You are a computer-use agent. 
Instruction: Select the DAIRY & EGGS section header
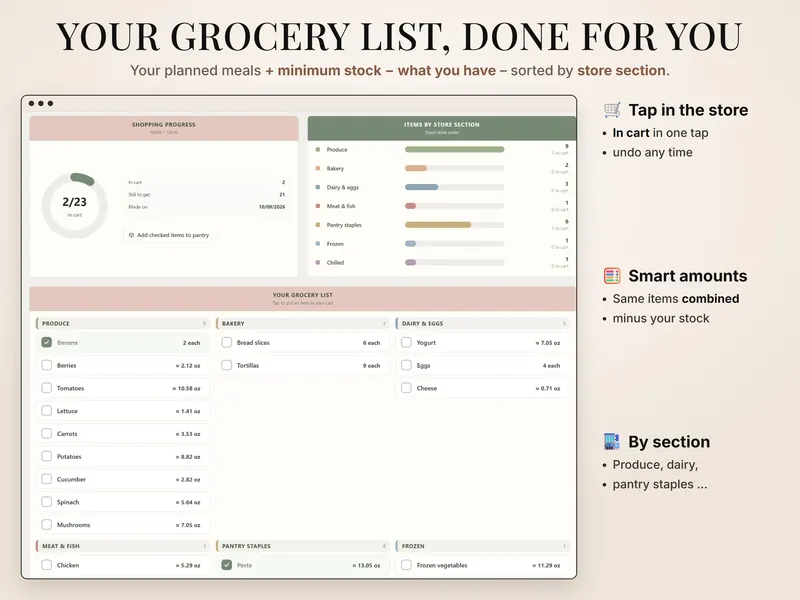tap(483, 323)
